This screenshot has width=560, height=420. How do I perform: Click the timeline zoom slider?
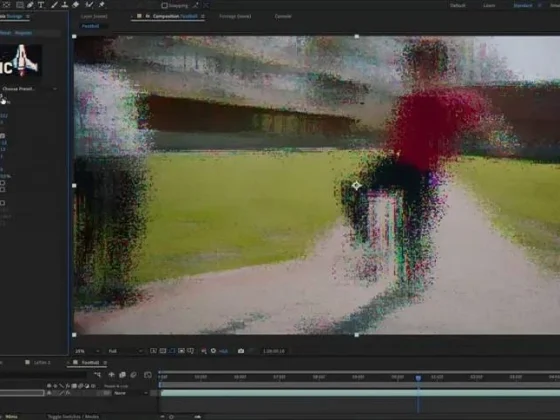(172, 416)
